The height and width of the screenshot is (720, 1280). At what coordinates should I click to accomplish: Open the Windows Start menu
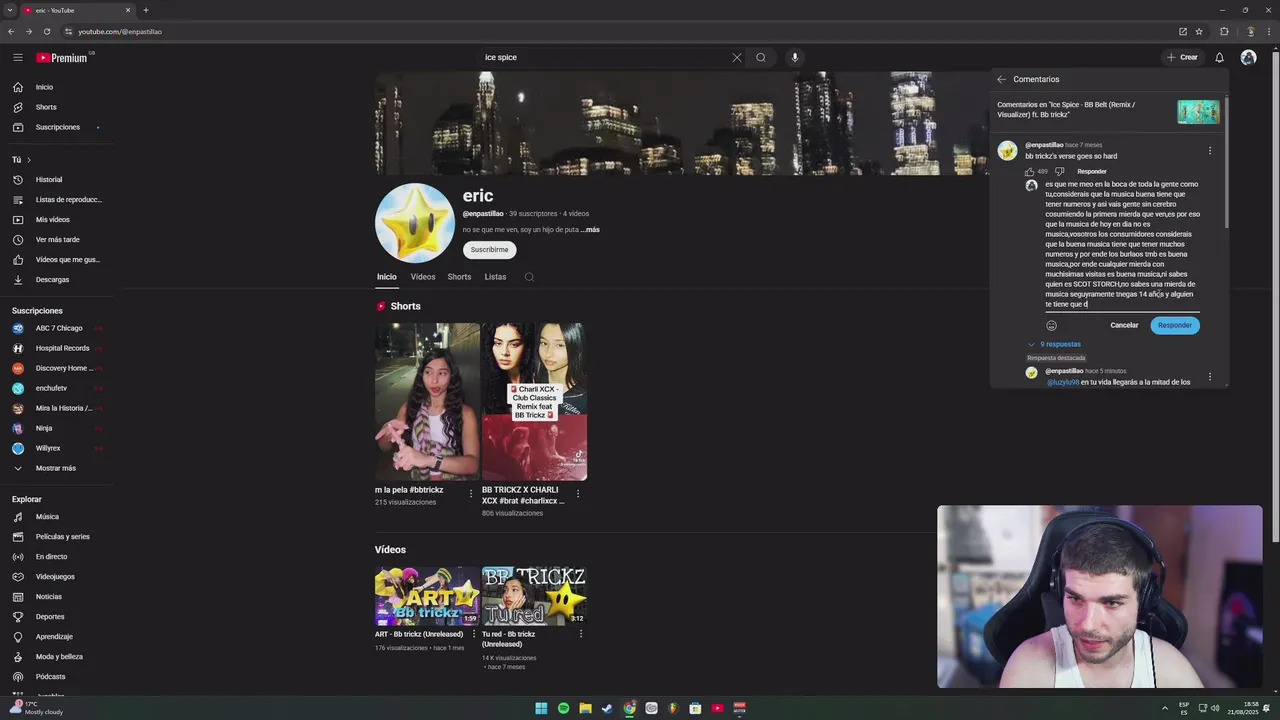[x=541, y=708]
